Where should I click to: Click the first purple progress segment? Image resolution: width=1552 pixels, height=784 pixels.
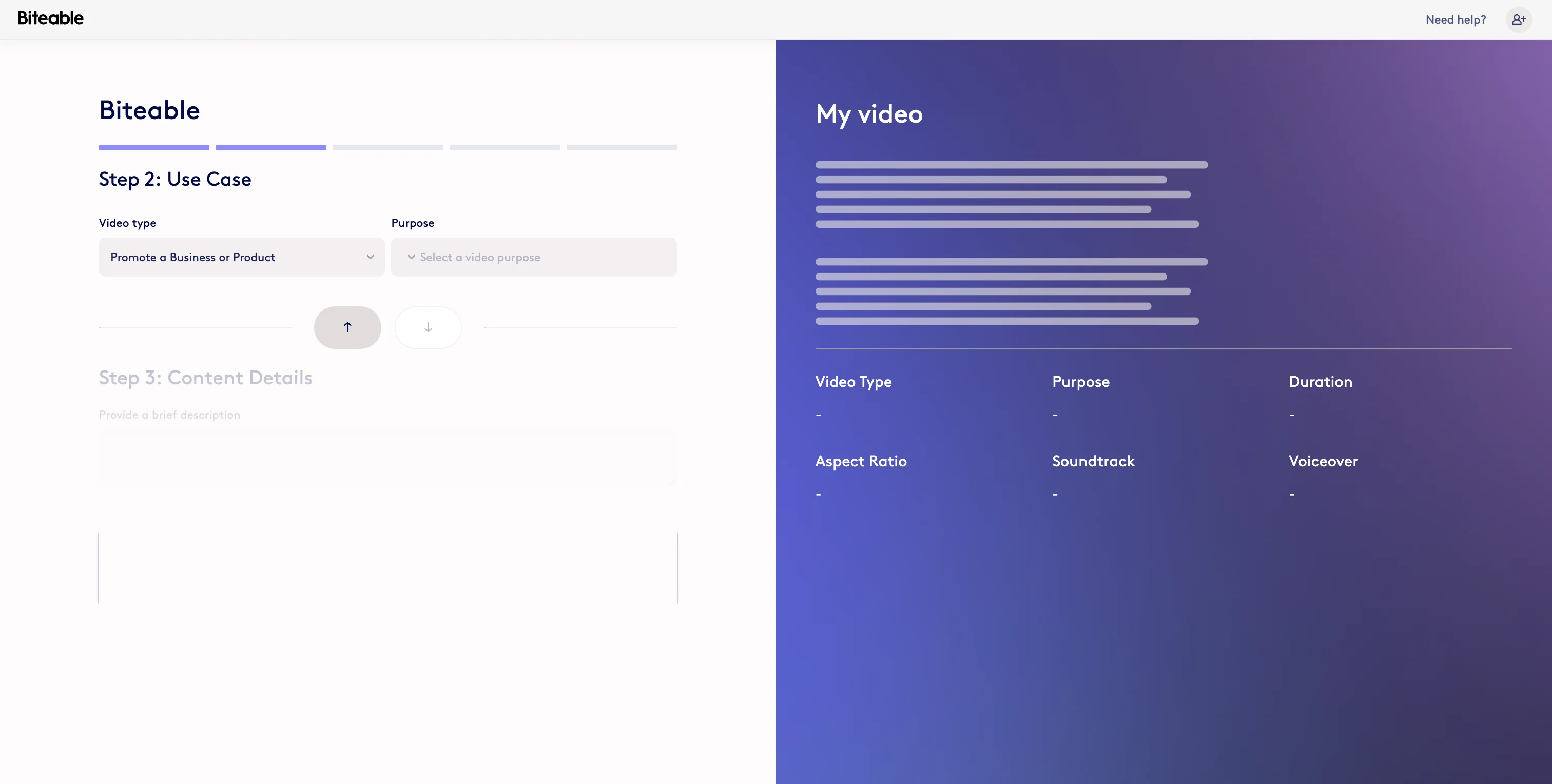pyautogui.click(x=153, y=147)
